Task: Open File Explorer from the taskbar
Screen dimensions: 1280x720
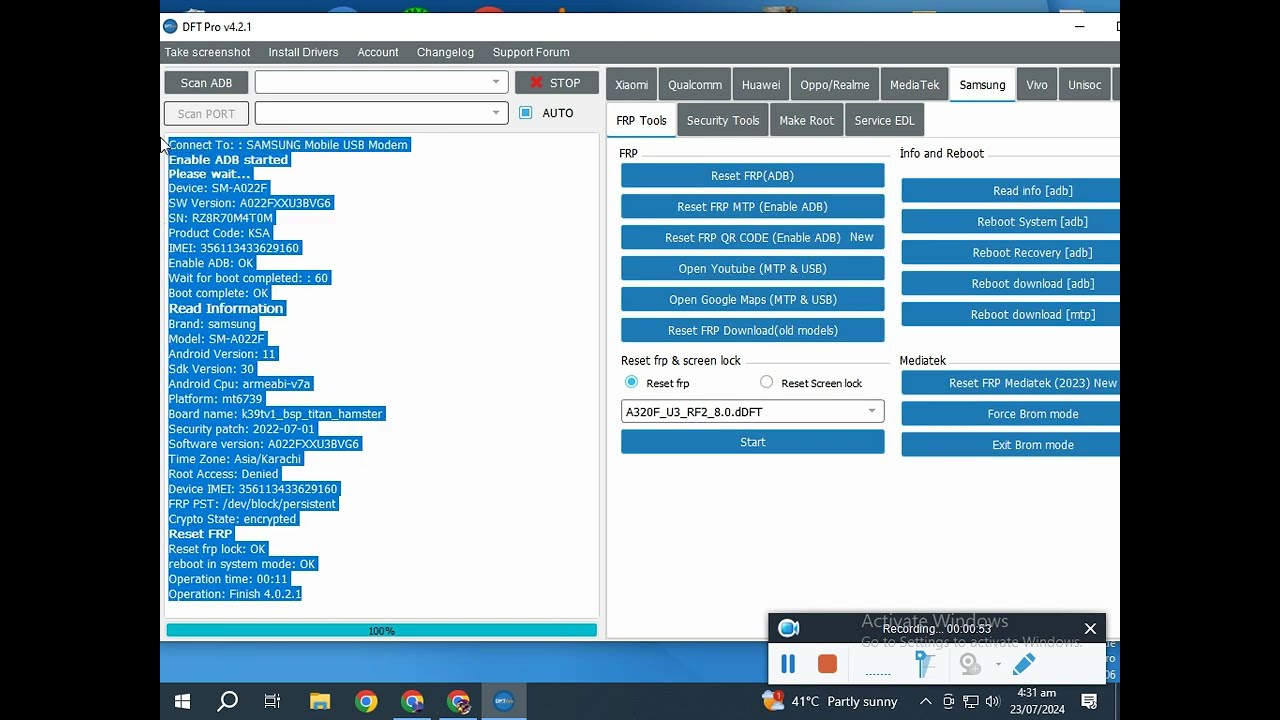Action: (x=319, y=701)
